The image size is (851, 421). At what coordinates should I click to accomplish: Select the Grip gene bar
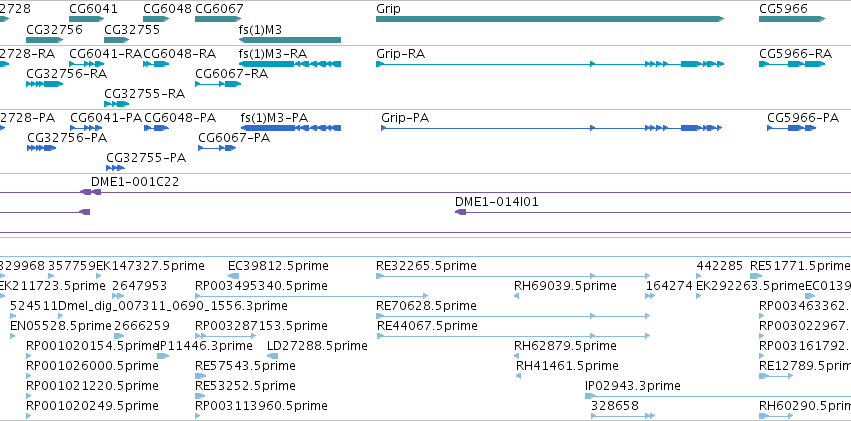(x=550, y=19)
